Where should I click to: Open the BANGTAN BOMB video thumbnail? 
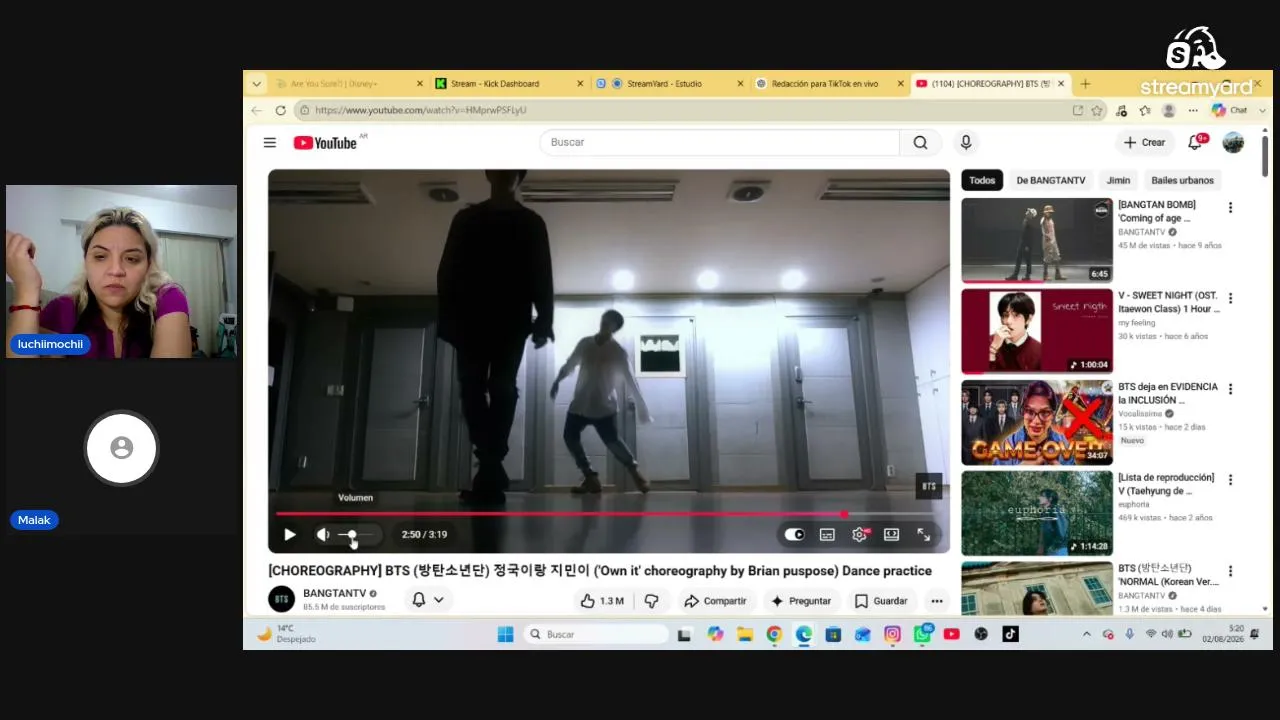point(1037,240)
